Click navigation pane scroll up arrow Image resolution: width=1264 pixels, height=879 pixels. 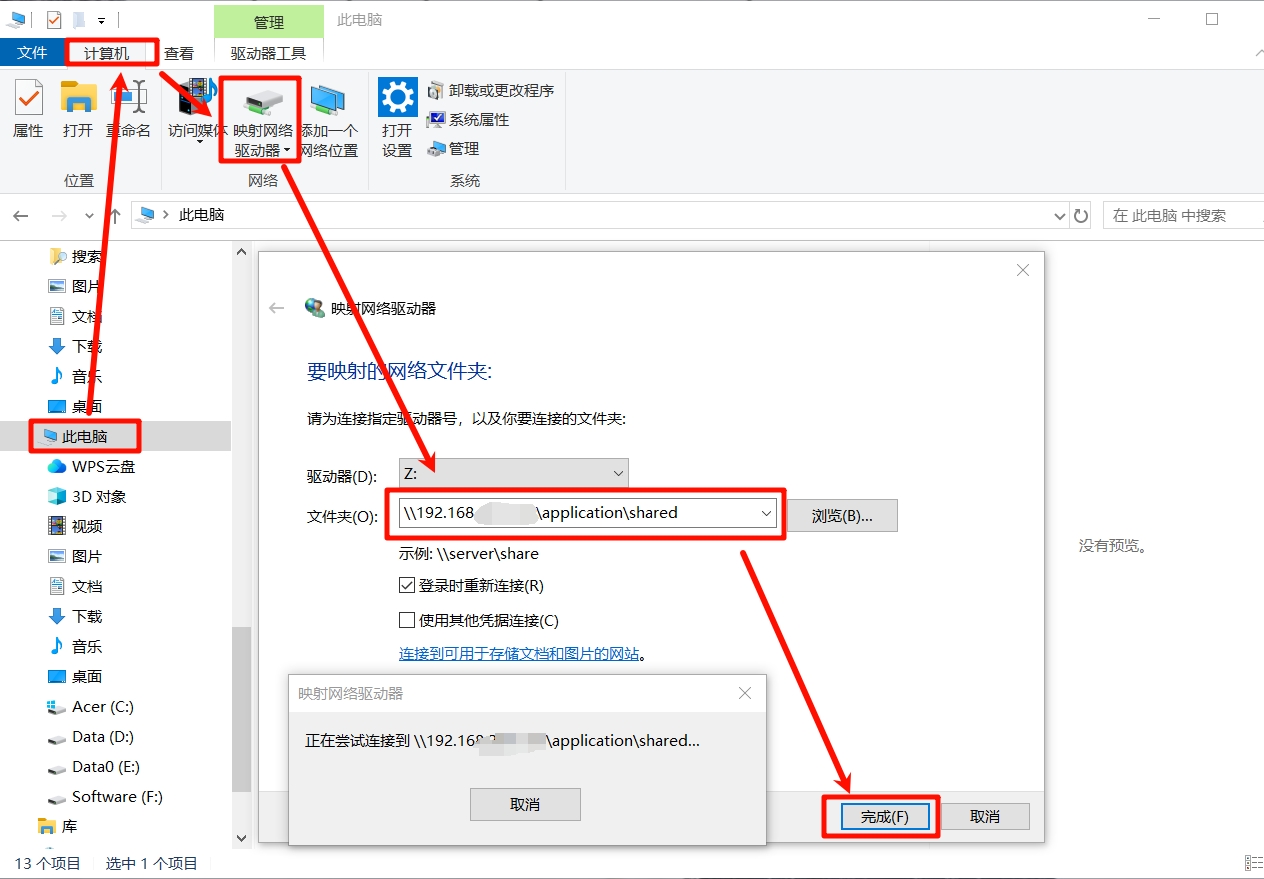[241, 253]
